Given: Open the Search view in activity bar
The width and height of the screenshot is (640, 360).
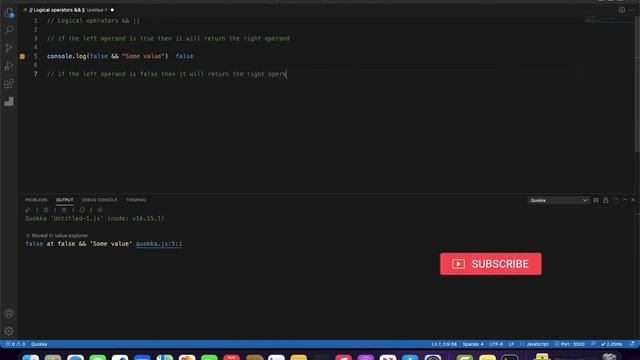Looking at the screenshot, I should 9,30.
